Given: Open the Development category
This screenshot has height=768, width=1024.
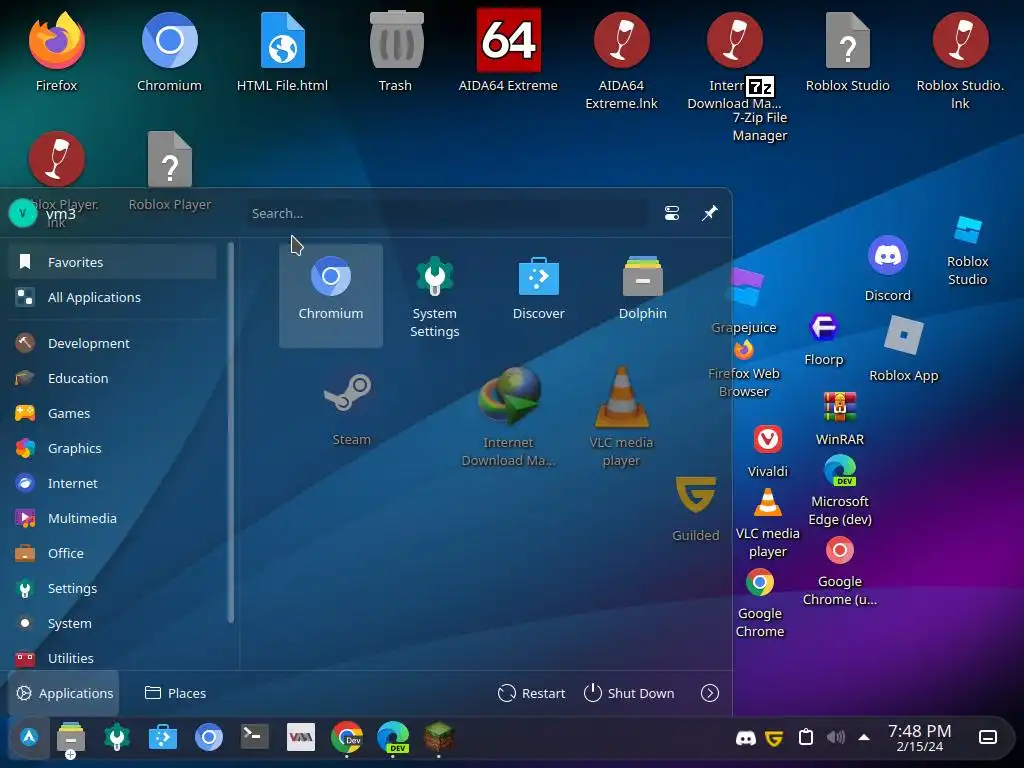Looking at the screenshot, I should point(112,343).
